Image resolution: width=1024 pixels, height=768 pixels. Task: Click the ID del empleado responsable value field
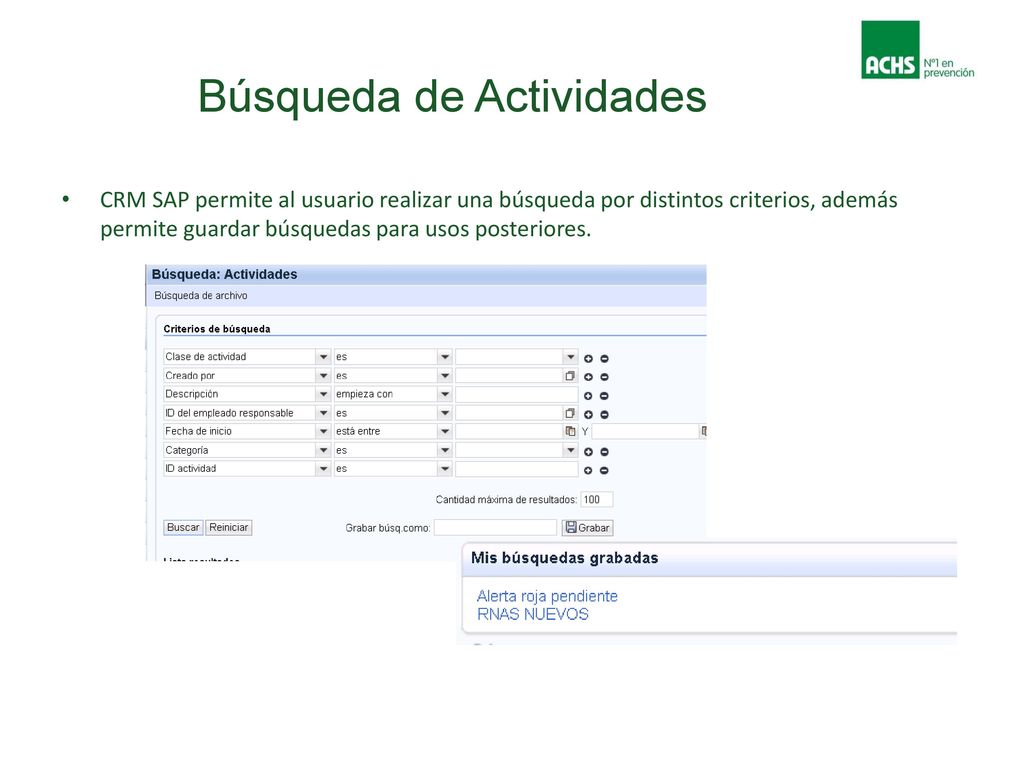(x=509, y=413)
